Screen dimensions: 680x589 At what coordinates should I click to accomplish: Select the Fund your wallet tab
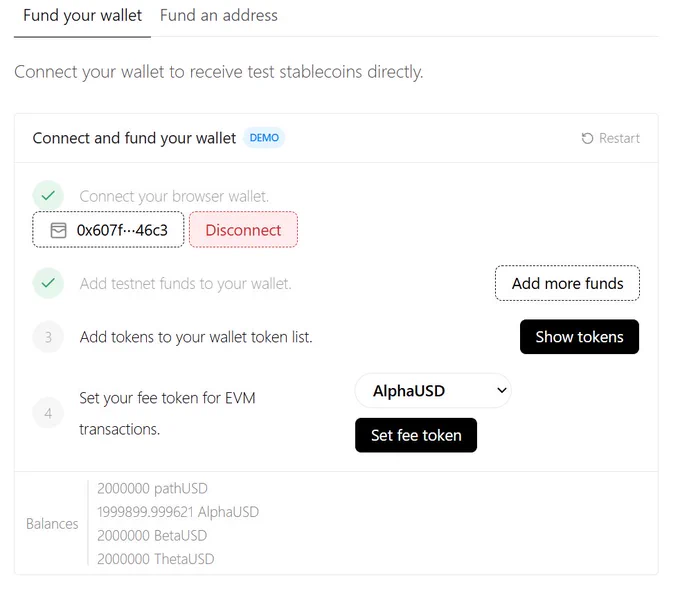click(82, 16)
